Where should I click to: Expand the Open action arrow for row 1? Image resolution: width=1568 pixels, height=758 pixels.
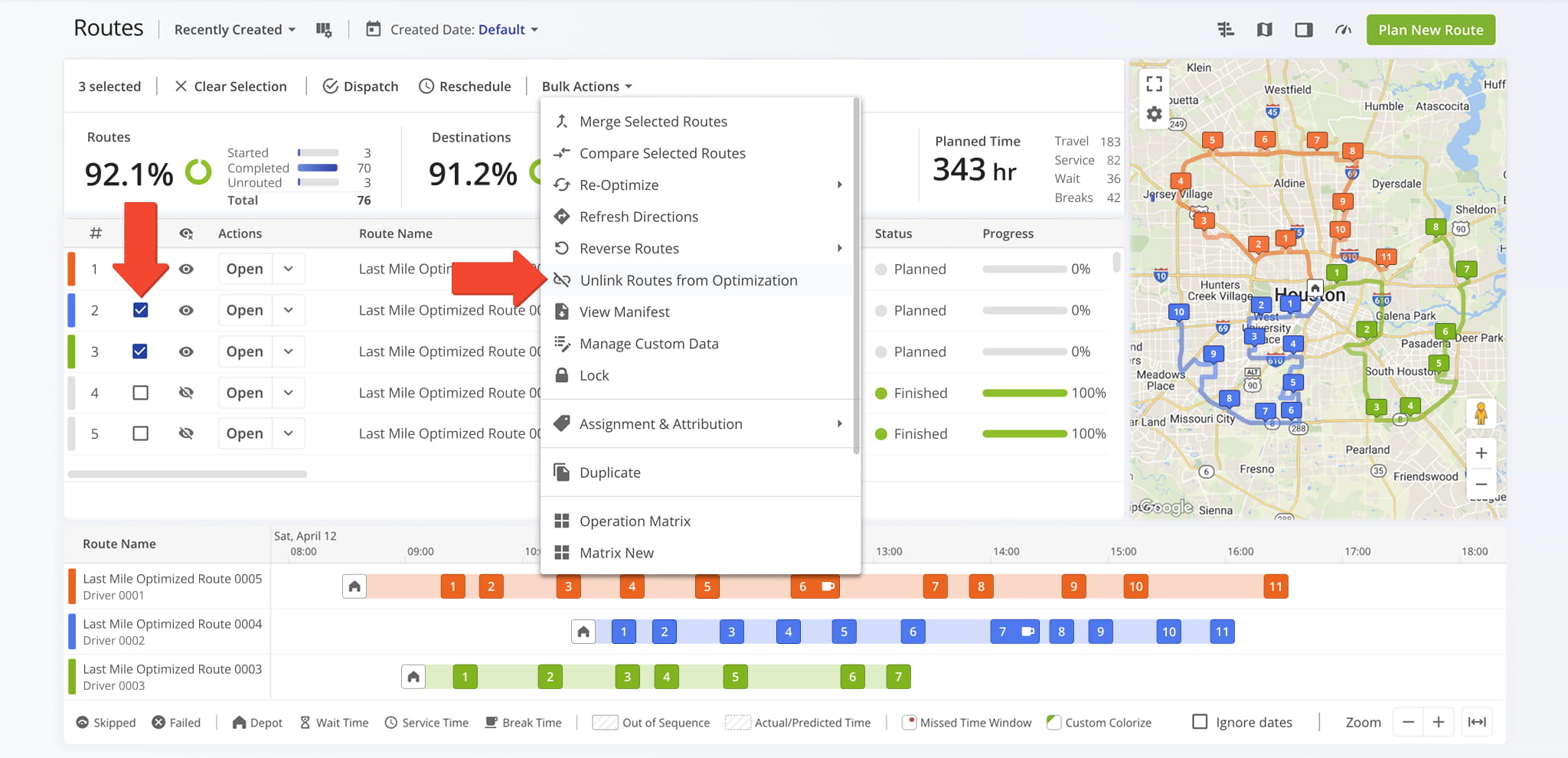tap(288, 270)
